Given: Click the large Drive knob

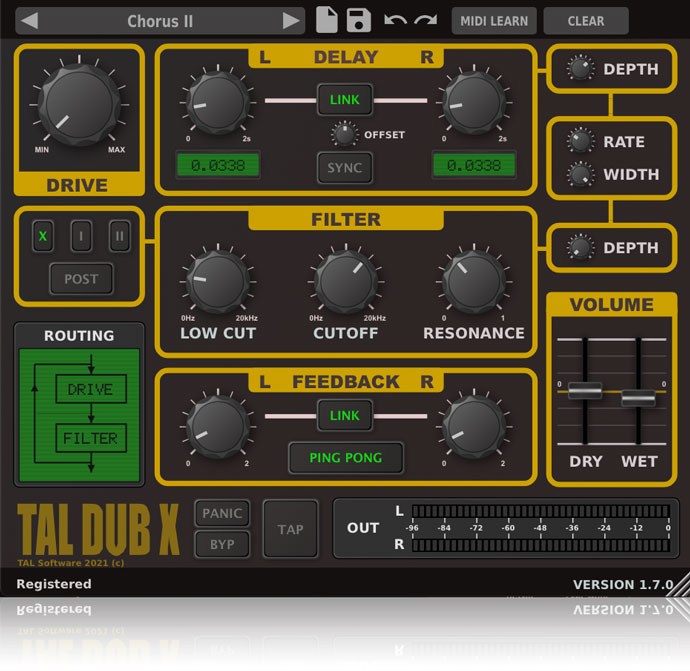Looking at the screenshot, I should point(77,112).
